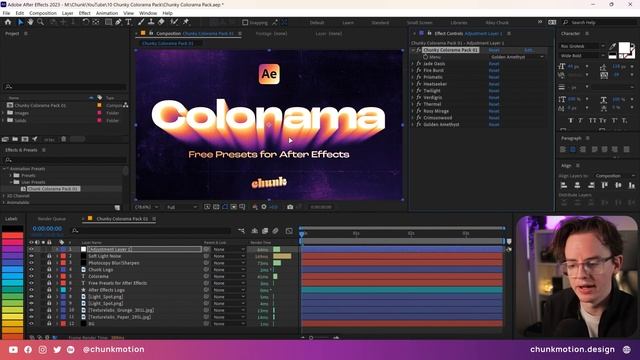This screenshot has height=360, width=640.
Task: Reset the Prismatic effect
Action: [494, 77]
